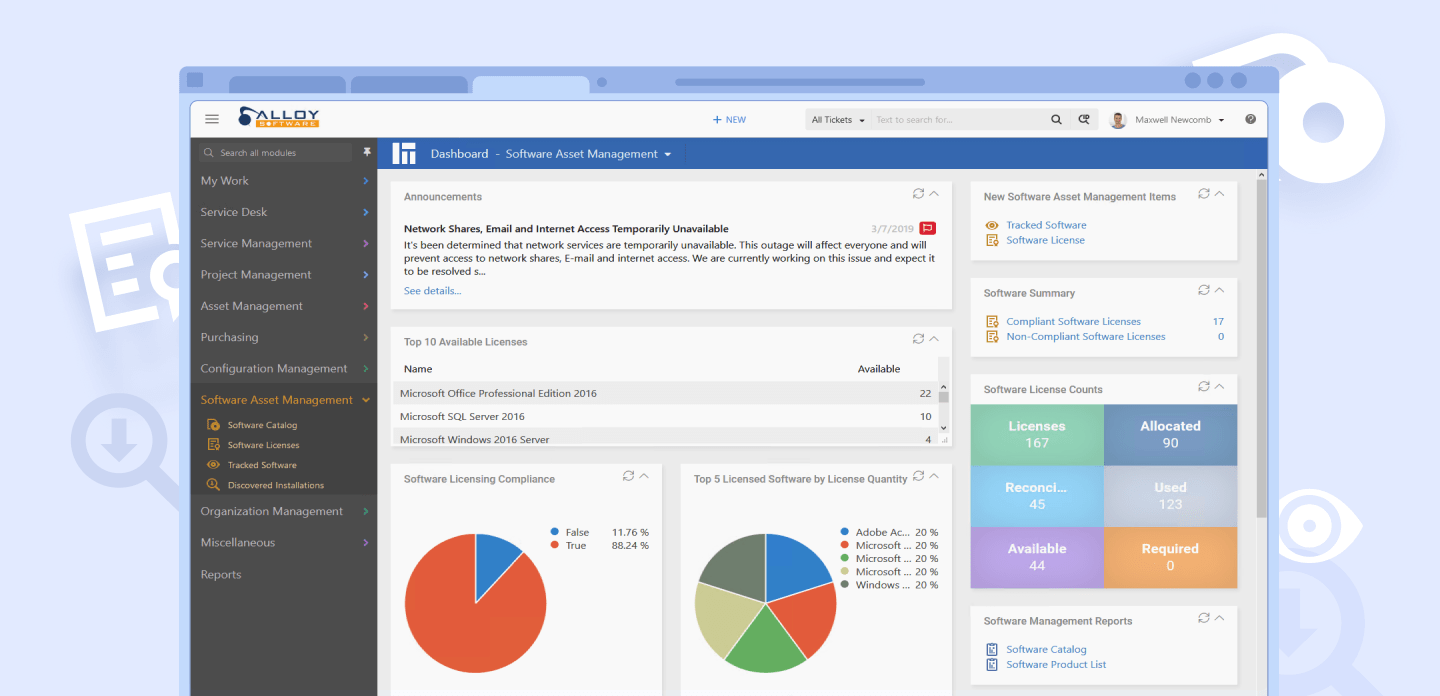Click the Discovered Installations magnifier icon
Image resolution: width=1440 pixels, height=696 pixels.
pos(212,485)
